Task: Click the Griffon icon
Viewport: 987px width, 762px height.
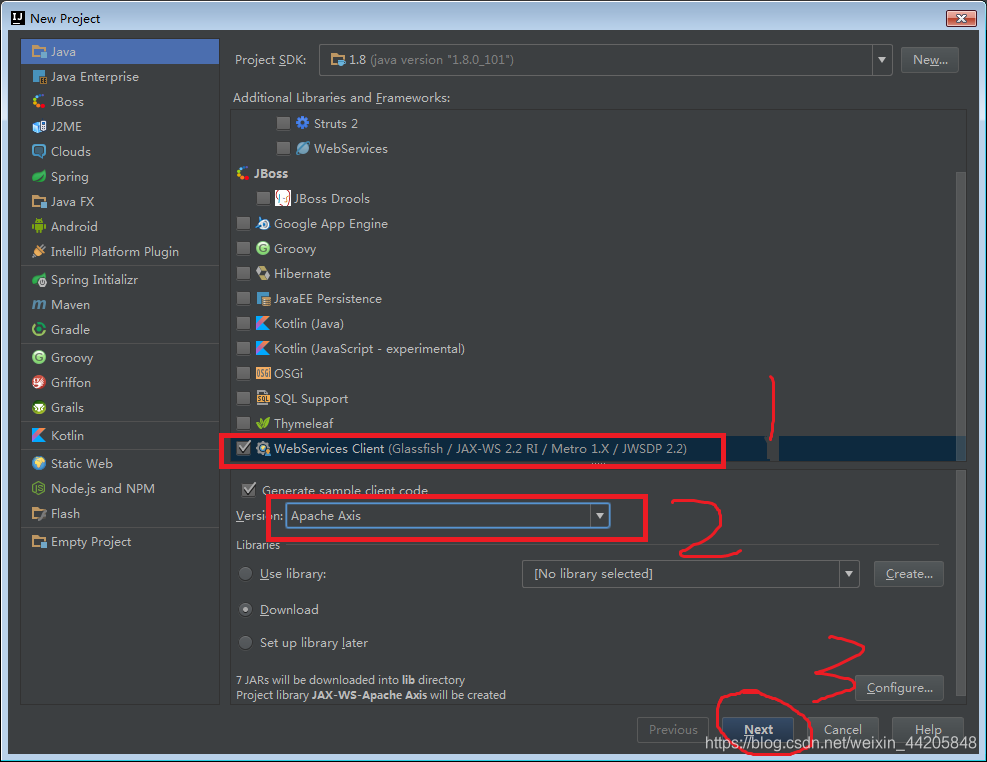Action: [x=39, y=383]
